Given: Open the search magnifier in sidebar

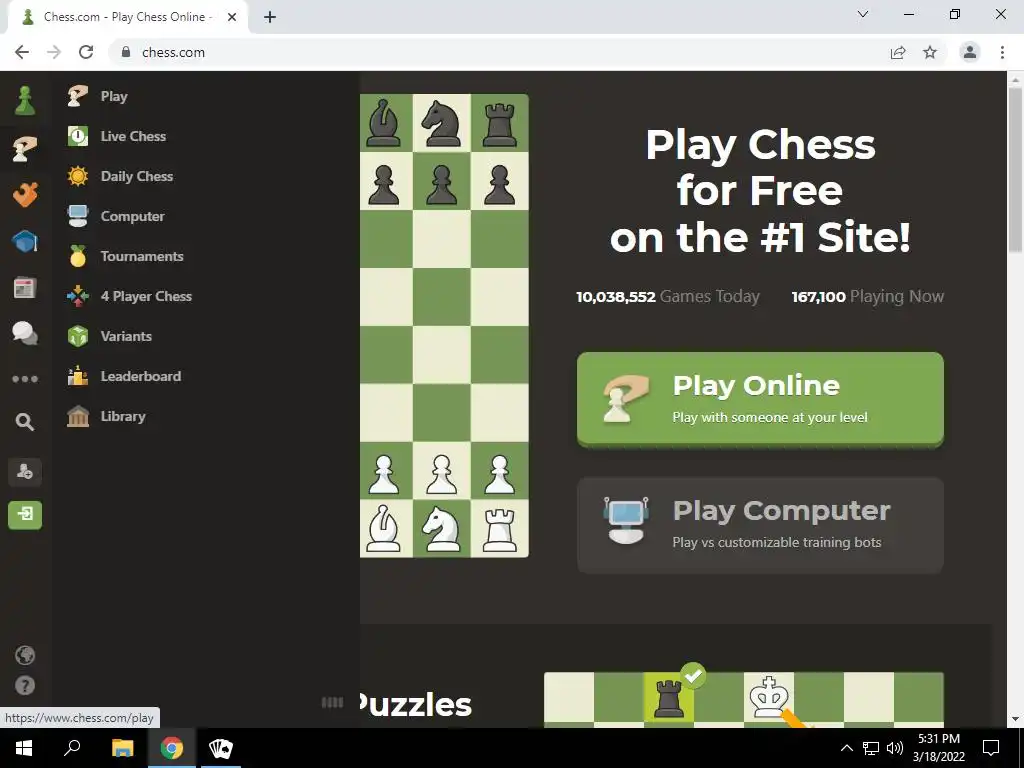Looking at the screenshot, I should (25, 422).
